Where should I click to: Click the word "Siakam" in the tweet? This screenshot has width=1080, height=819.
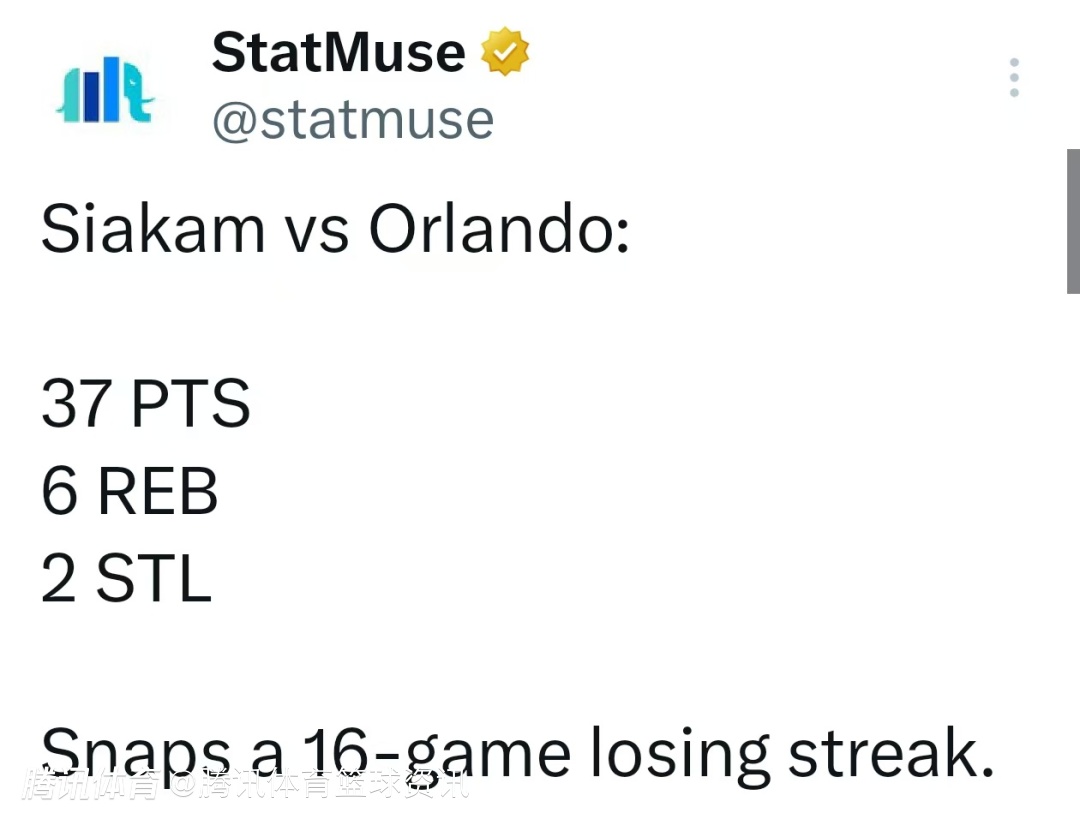152,230
